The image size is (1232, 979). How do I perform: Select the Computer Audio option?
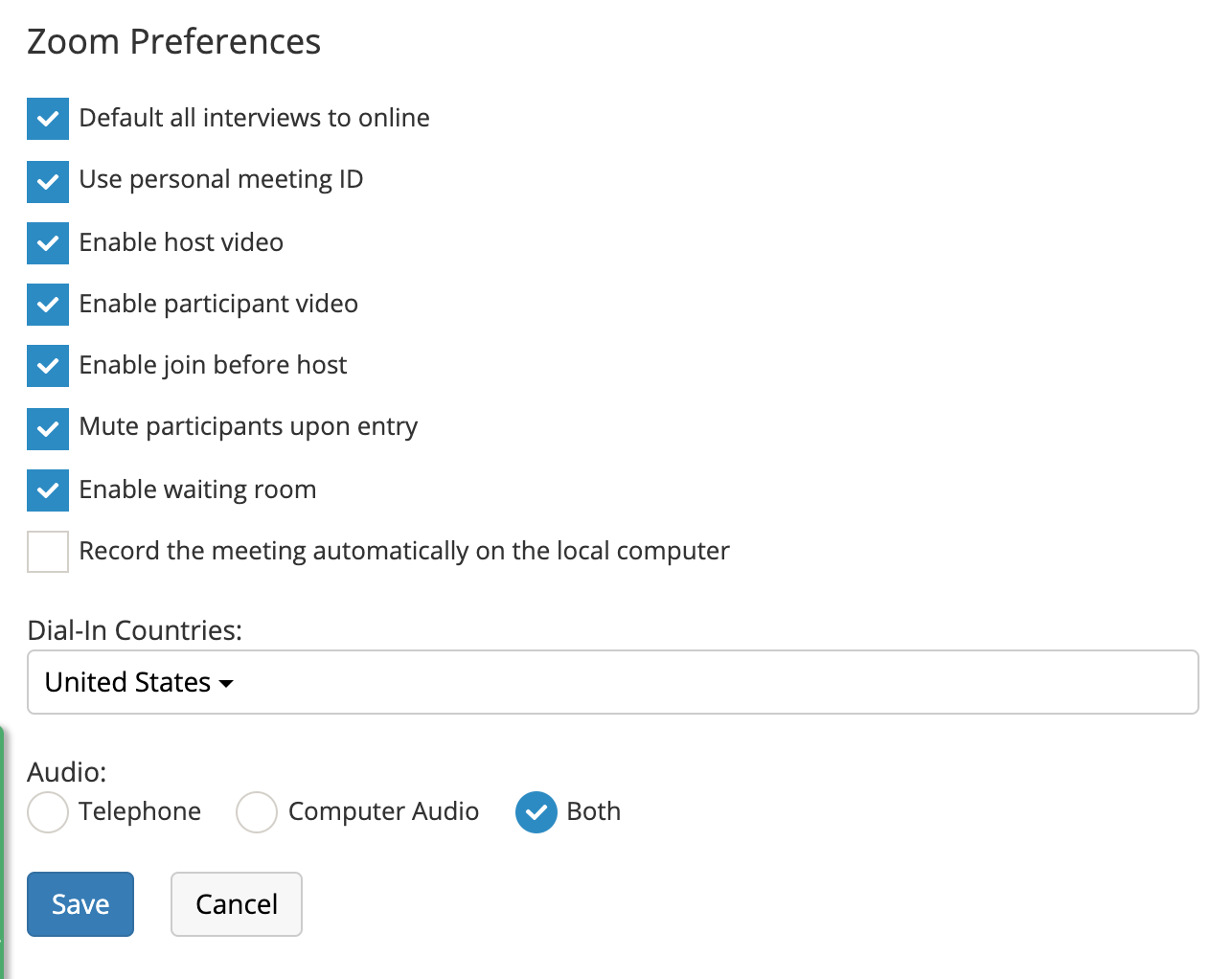(256, 812)
